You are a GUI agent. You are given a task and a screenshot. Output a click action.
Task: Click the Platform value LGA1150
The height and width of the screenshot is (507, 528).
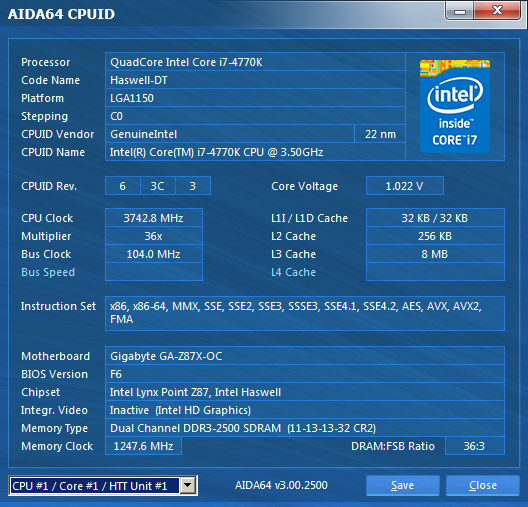pos(255,98)
